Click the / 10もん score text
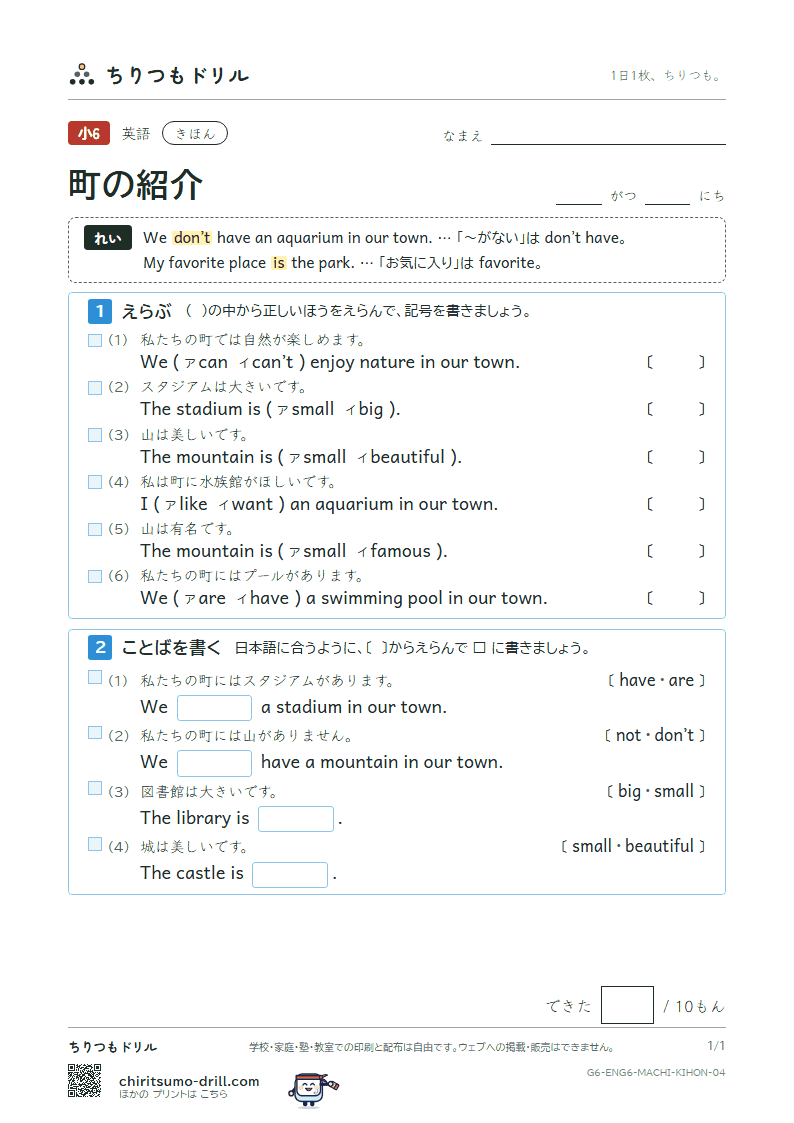794x1123 pixels. 694,1007
